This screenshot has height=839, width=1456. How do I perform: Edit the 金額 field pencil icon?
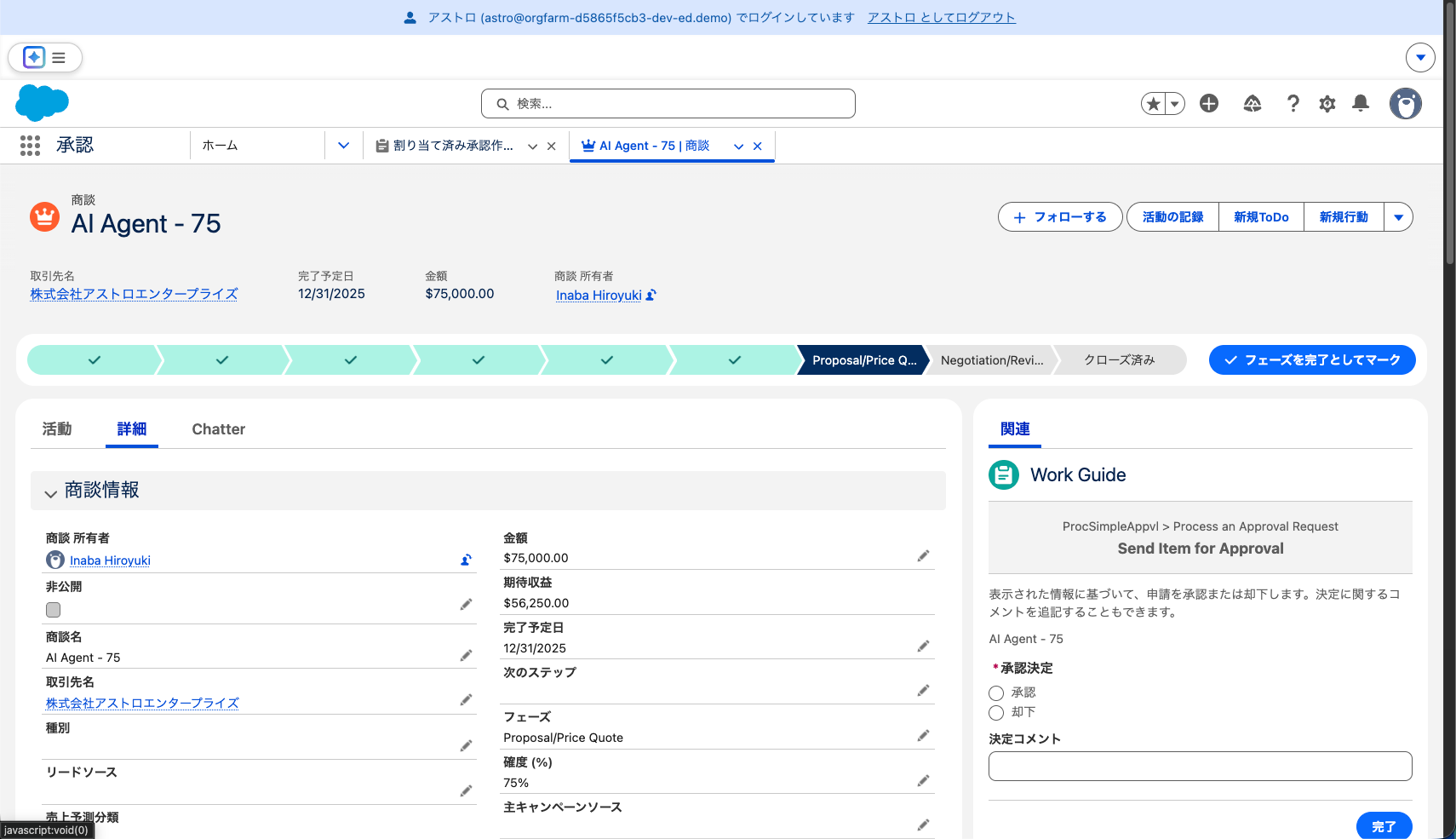[923, 556]
